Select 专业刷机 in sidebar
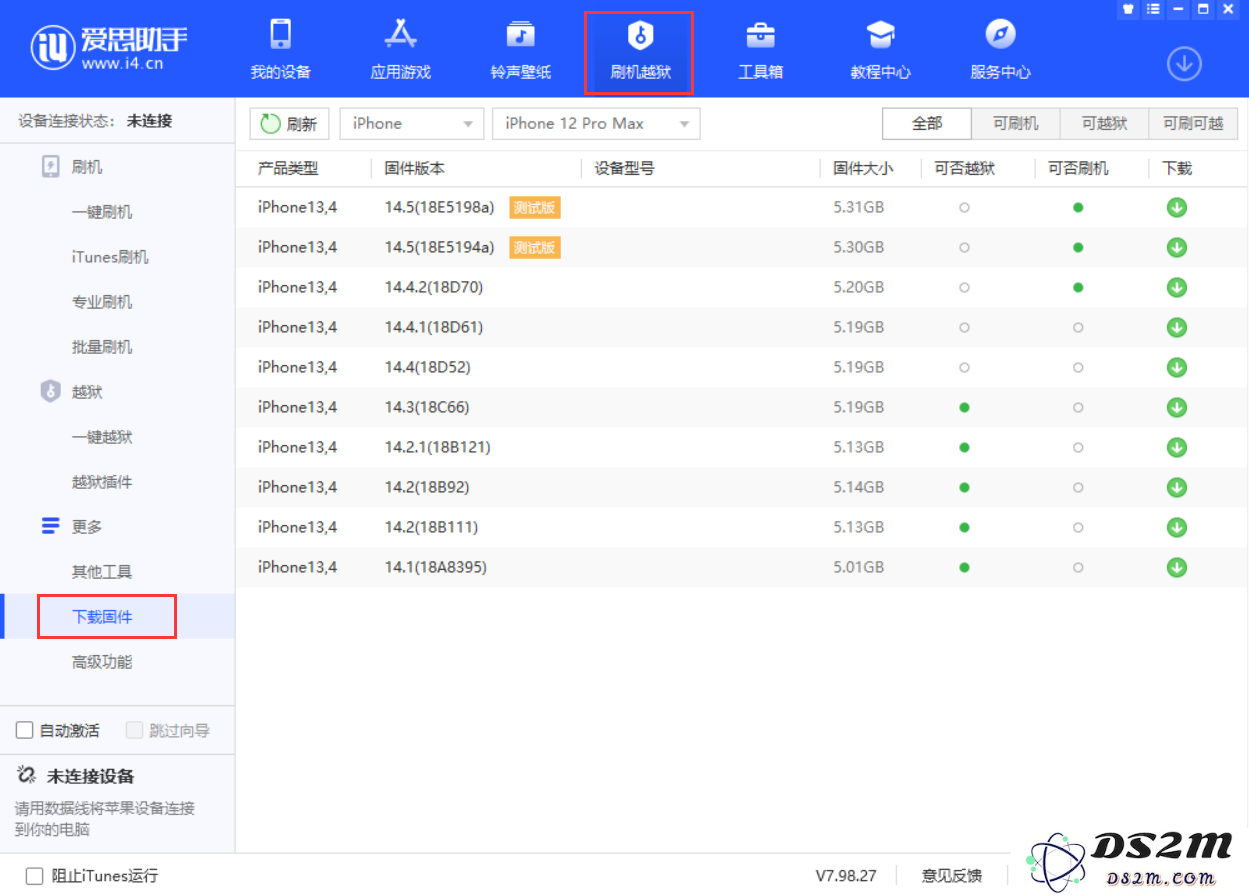 [102, 302]
